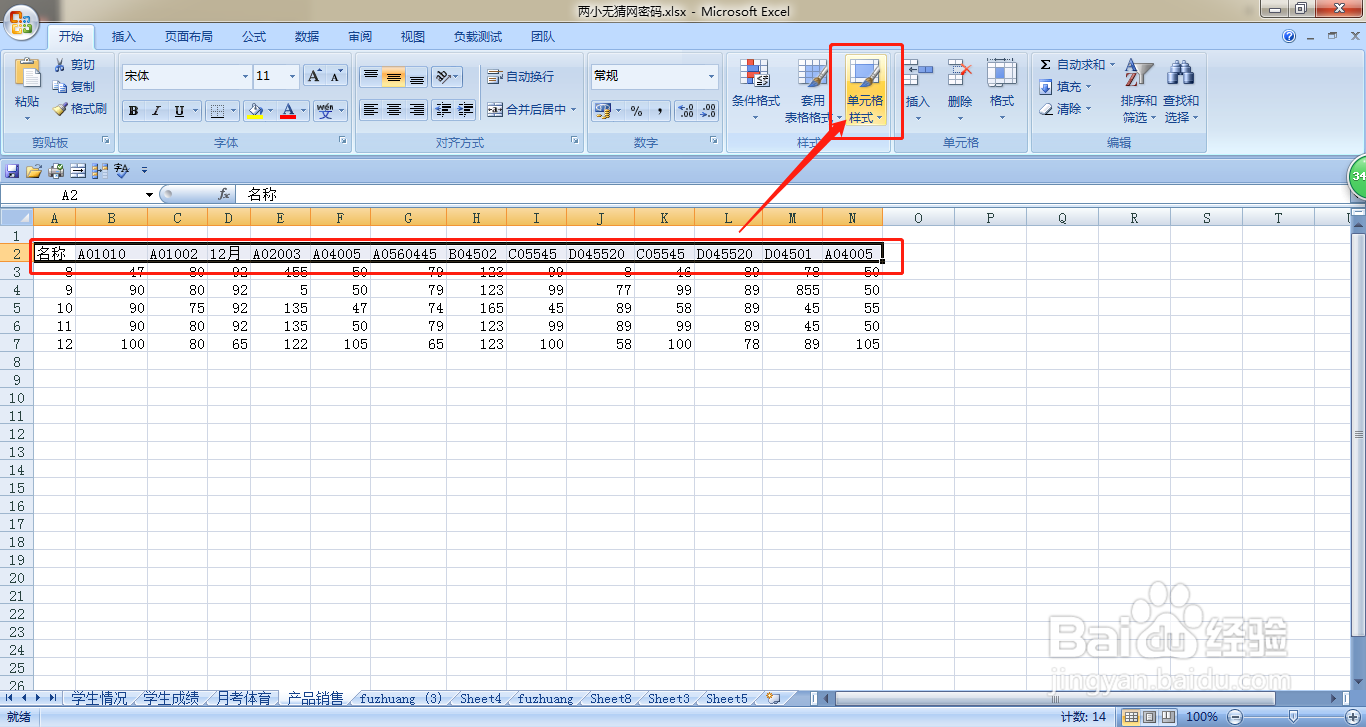This screenshot has height=727, width=1366.
Task: Open Cell Styles (单元格样式)
Action: click(x=865, y=89)
